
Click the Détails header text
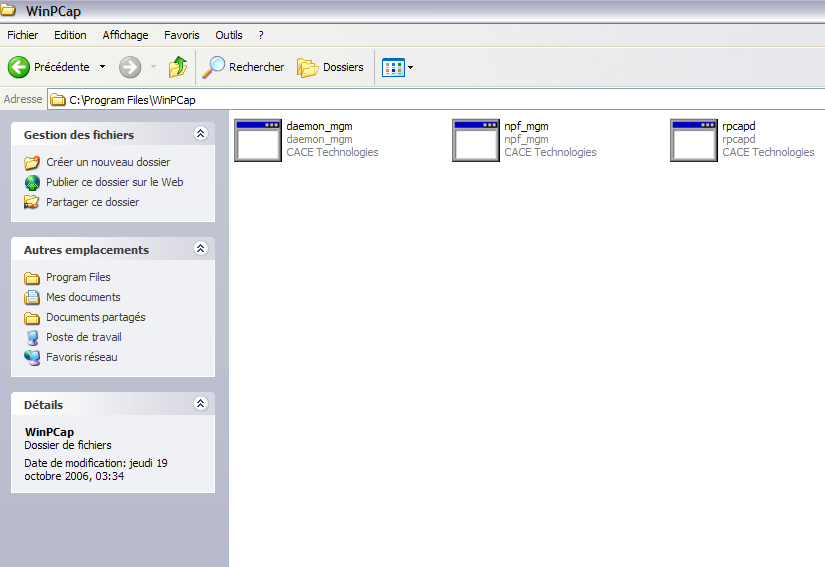tap(43, 405)
